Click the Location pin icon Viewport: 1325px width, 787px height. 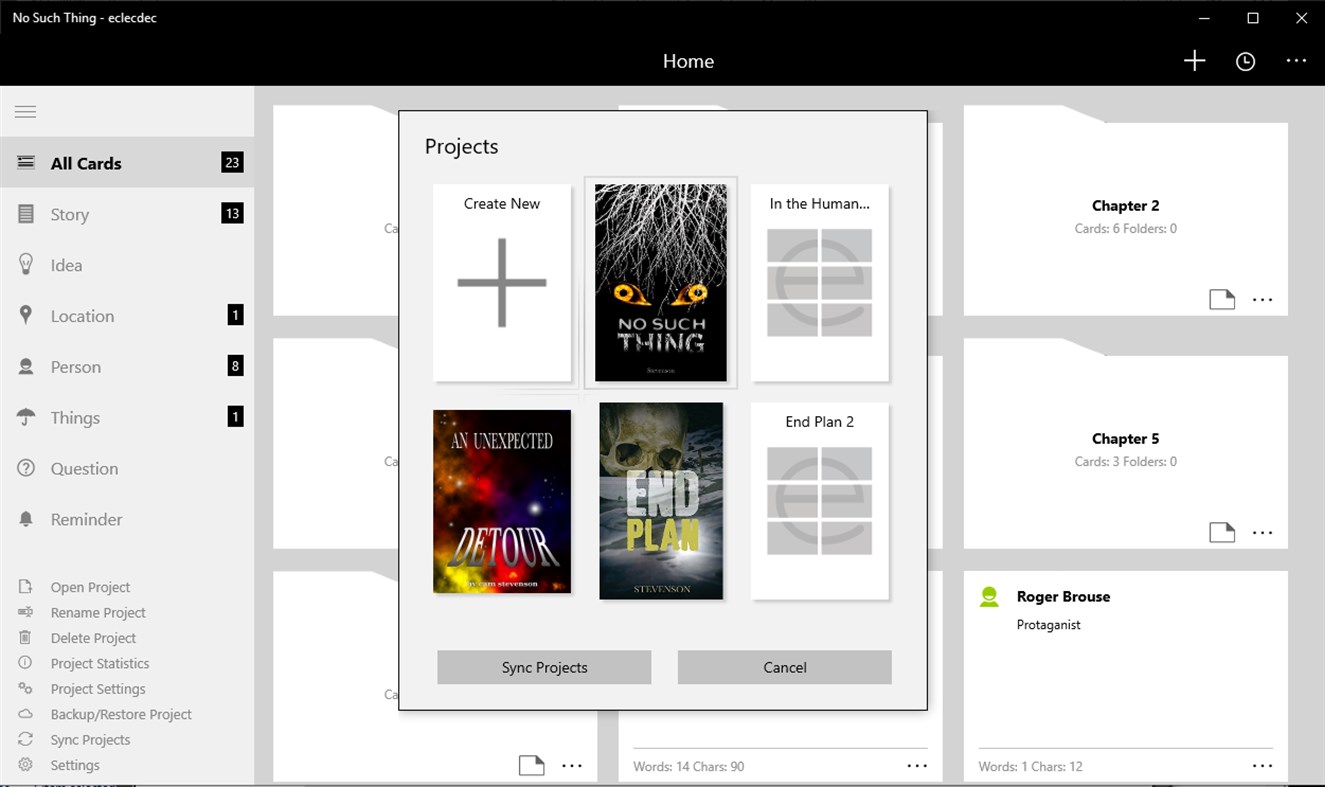[x=26, y=315]
